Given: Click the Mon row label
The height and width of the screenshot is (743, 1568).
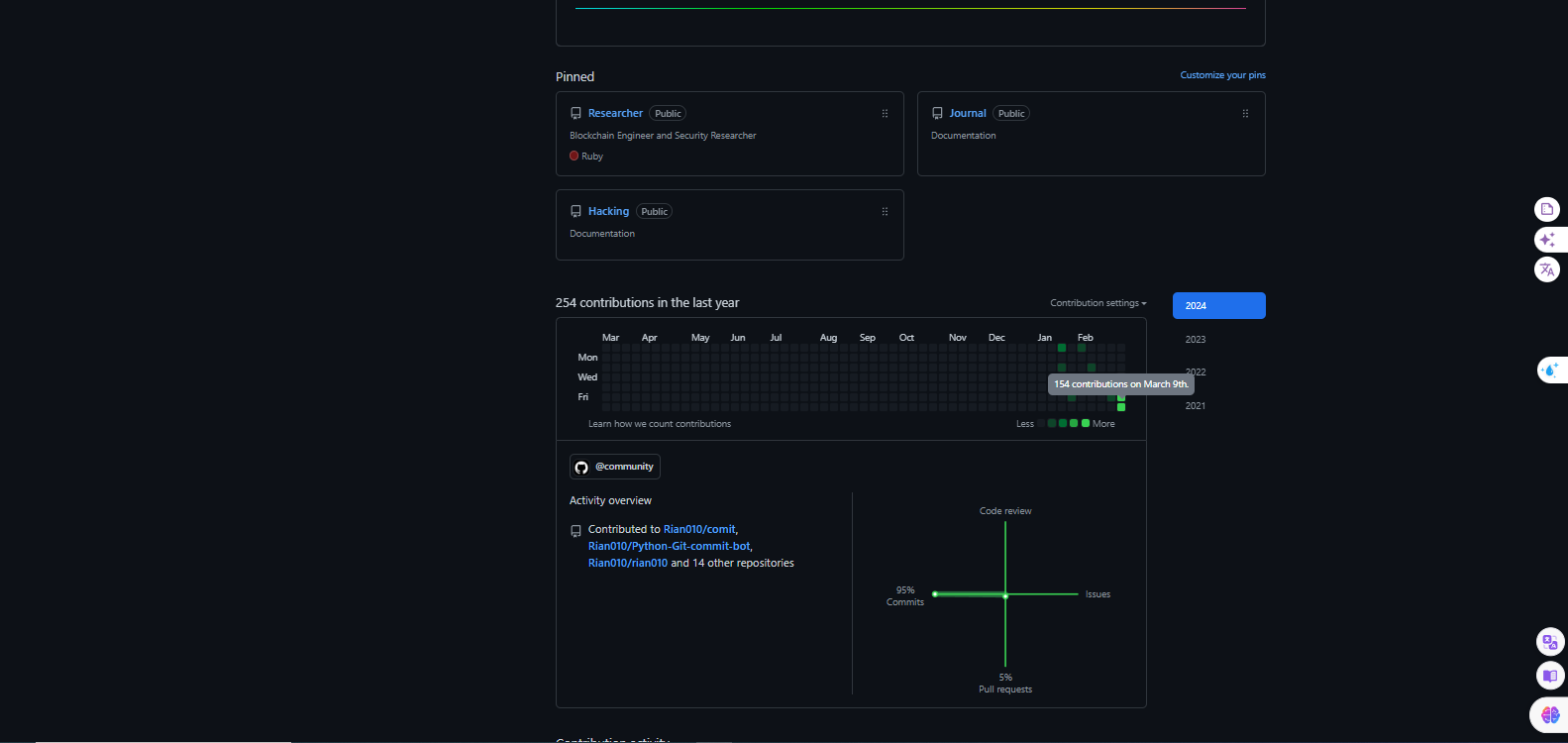Looking at the screenshot, I should click(587, 358).
